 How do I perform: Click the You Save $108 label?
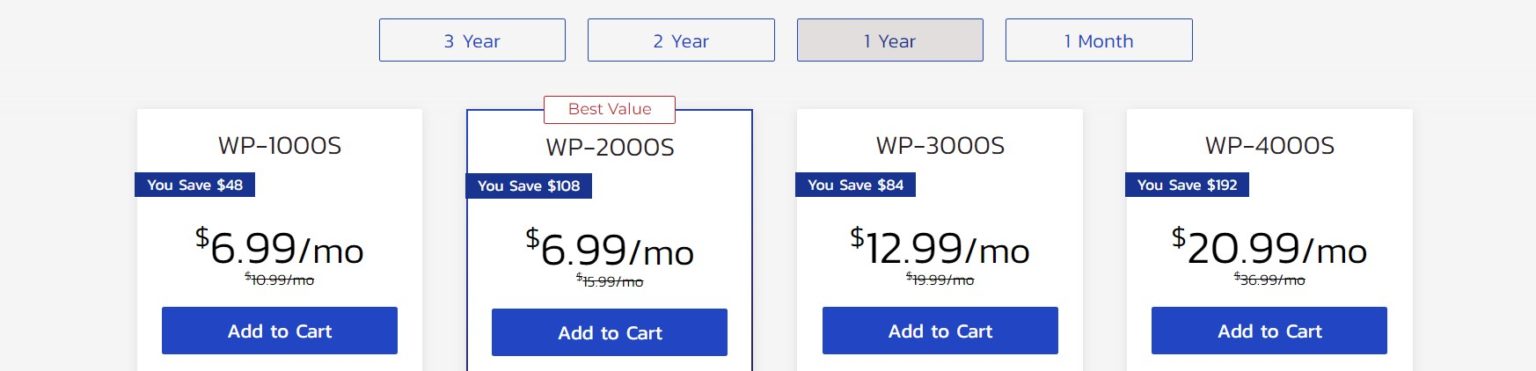(x=529, y=186)
